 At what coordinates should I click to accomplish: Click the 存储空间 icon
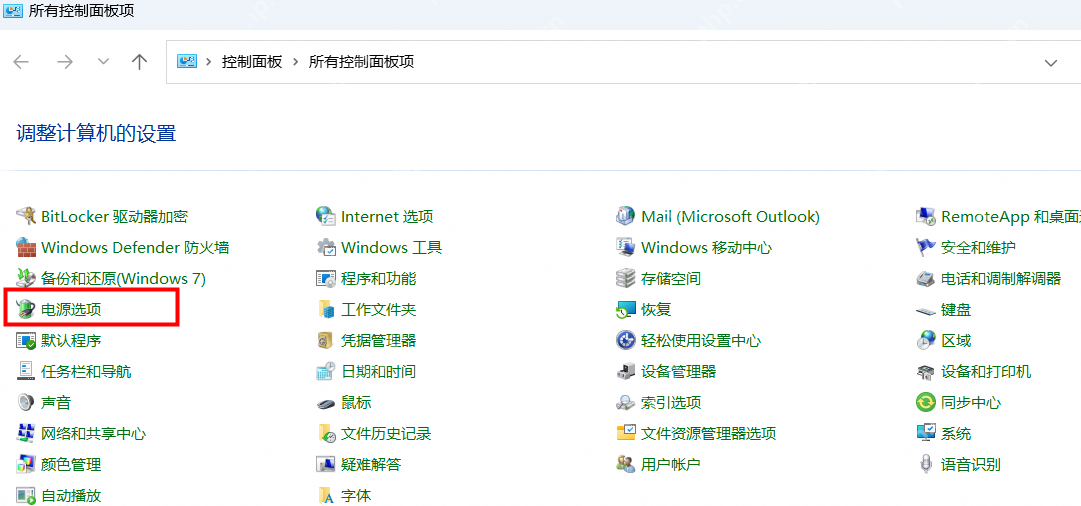625,279
